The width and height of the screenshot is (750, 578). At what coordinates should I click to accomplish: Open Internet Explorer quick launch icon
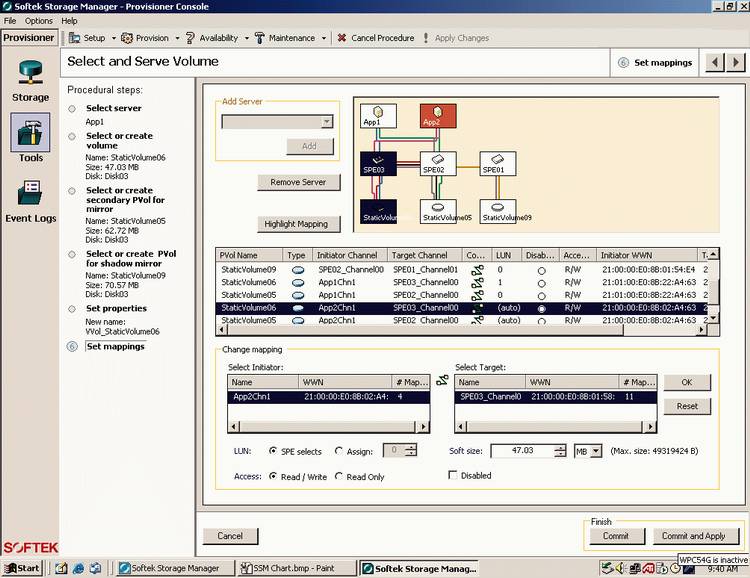[78, 568]
